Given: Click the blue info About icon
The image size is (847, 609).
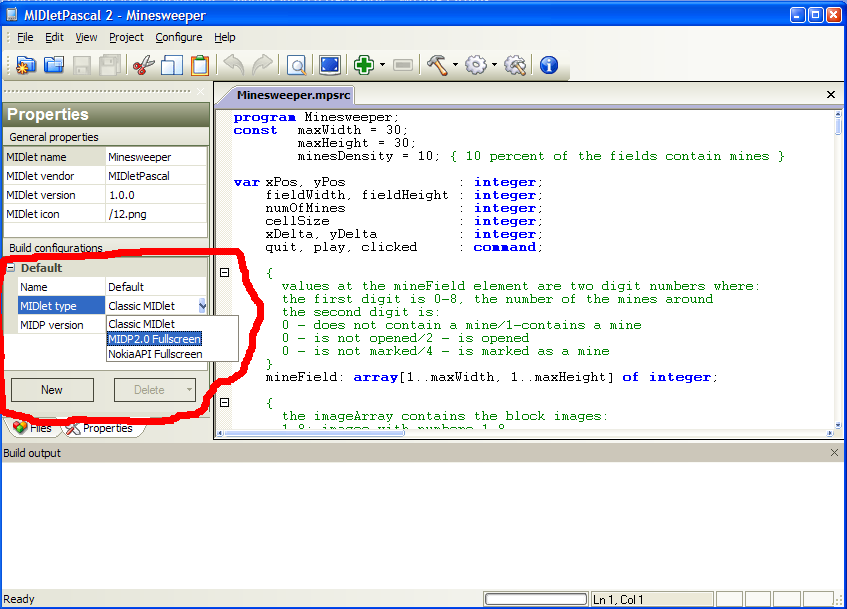Looking at the screenshot, I should (548, 65).
